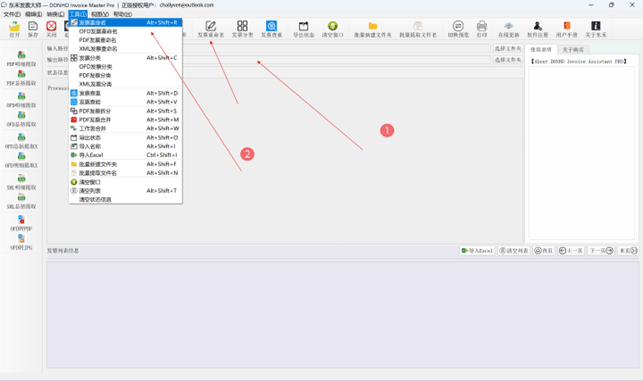
Task: Click the 发票分类 grid icon in the toolbar
Action: click(x=242, y=26)
